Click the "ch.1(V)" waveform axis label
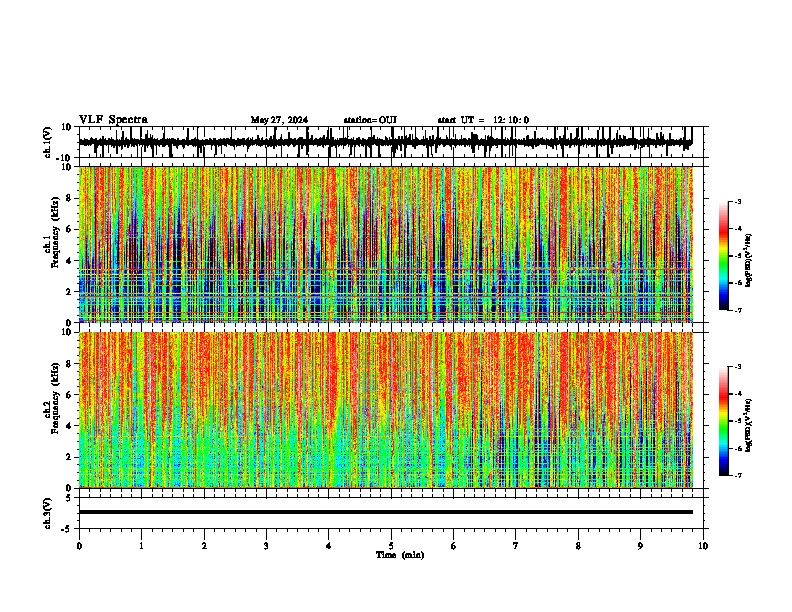The image size is (792, 612). point(48,142)
